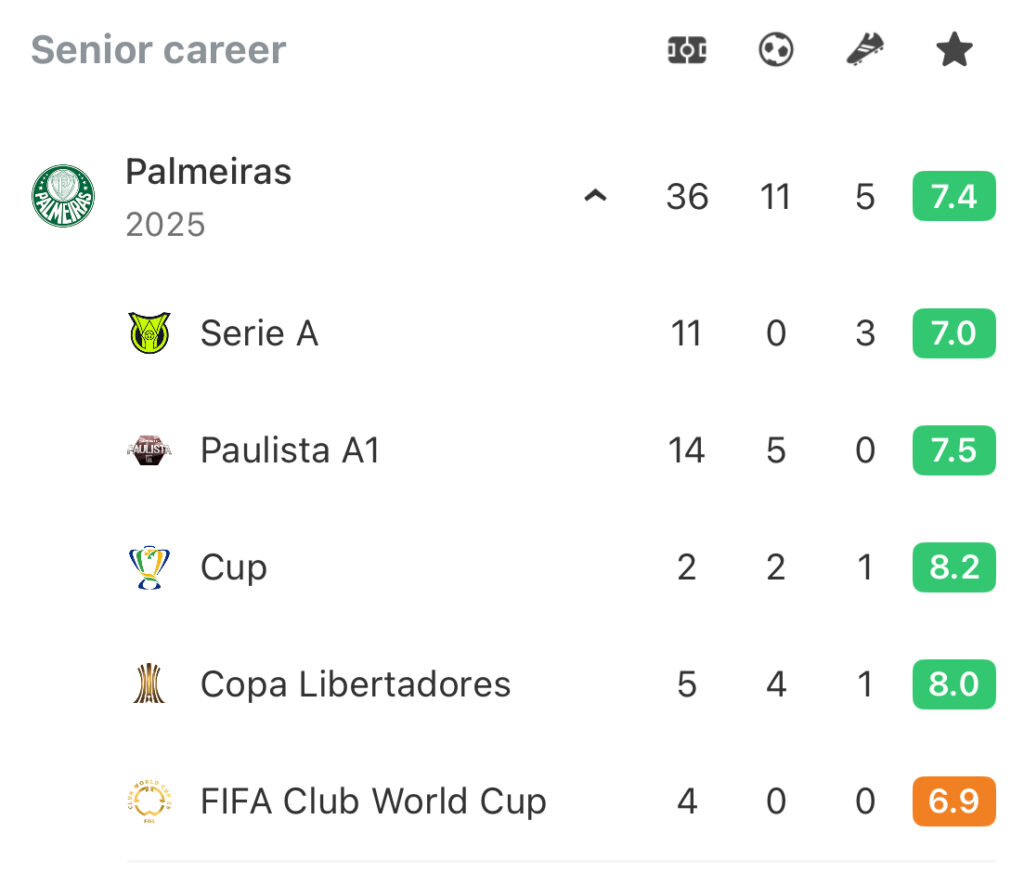The width and height of the screenshot is (1024, 885).
Task: Click the FIFA Club World Cup logo
Action: point(150,801)
